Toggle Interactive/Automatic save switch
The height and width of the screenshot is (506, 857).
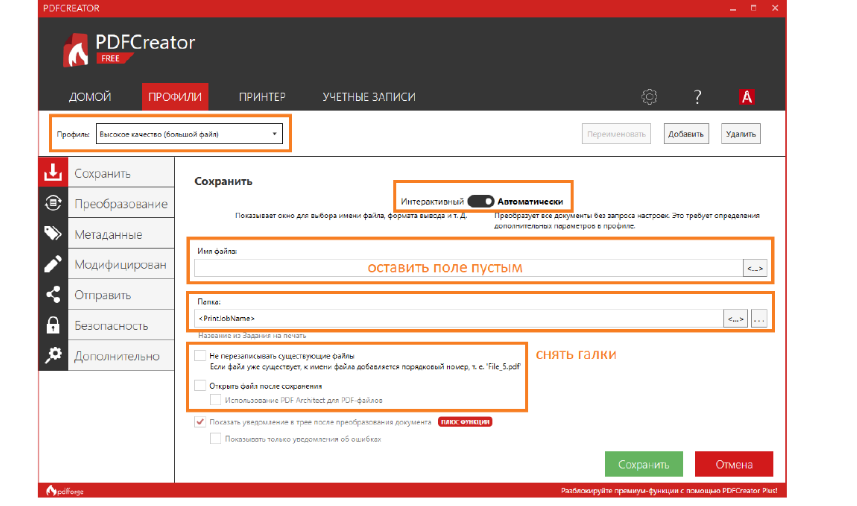tap(481, 201)
